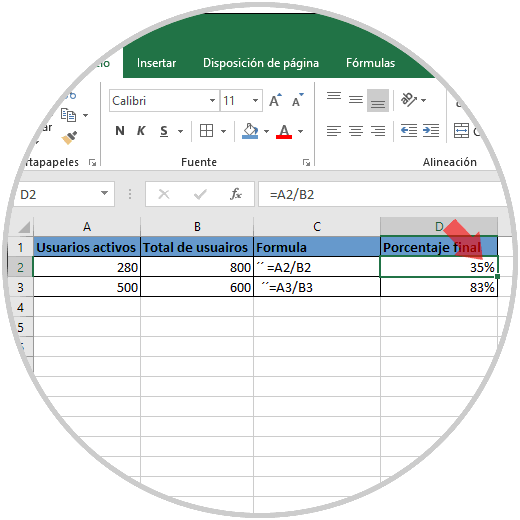Expand the copy dropdown arrow

[86, 115]
